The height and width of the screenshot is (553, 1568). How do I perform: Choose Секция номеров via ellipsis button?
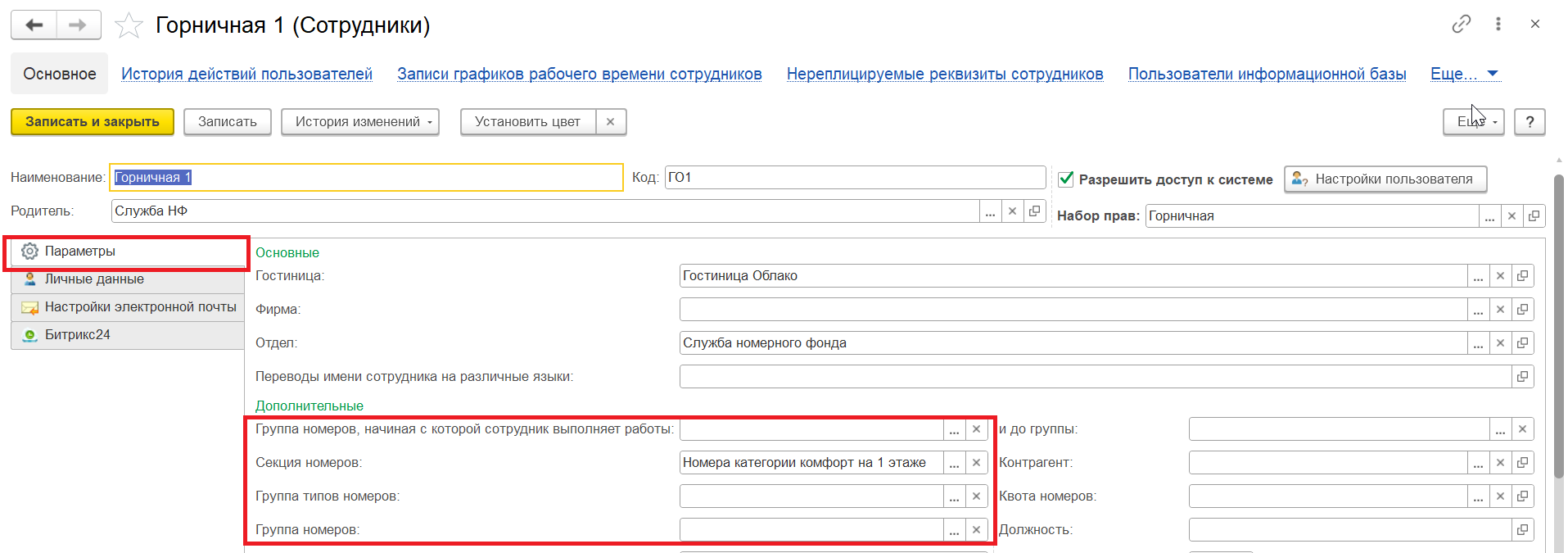pos(954,463)
